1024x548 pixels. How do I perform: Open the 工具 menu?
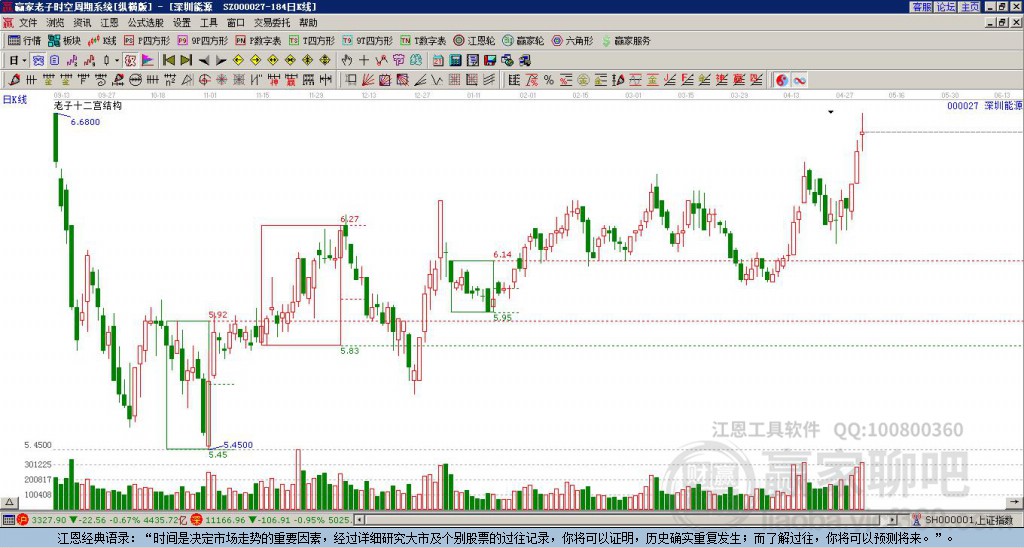click(209, 23)
